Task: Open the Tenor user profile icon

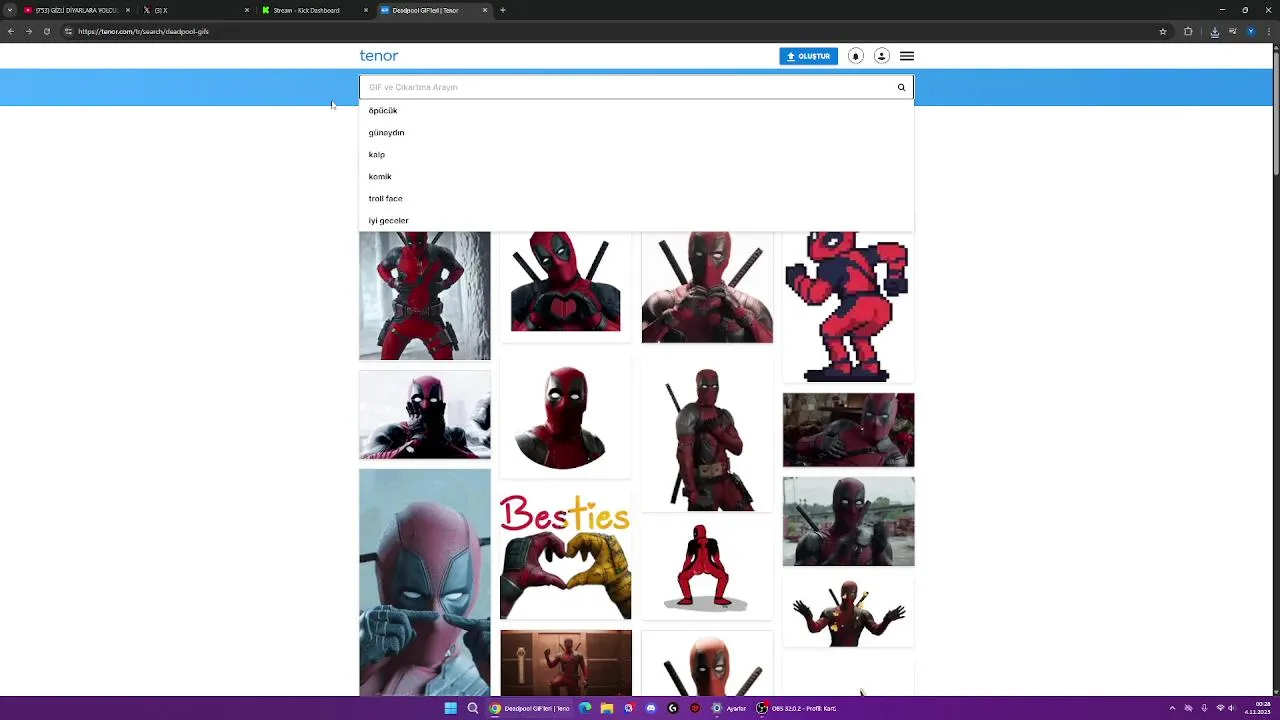Action: (x=881, y=56)
